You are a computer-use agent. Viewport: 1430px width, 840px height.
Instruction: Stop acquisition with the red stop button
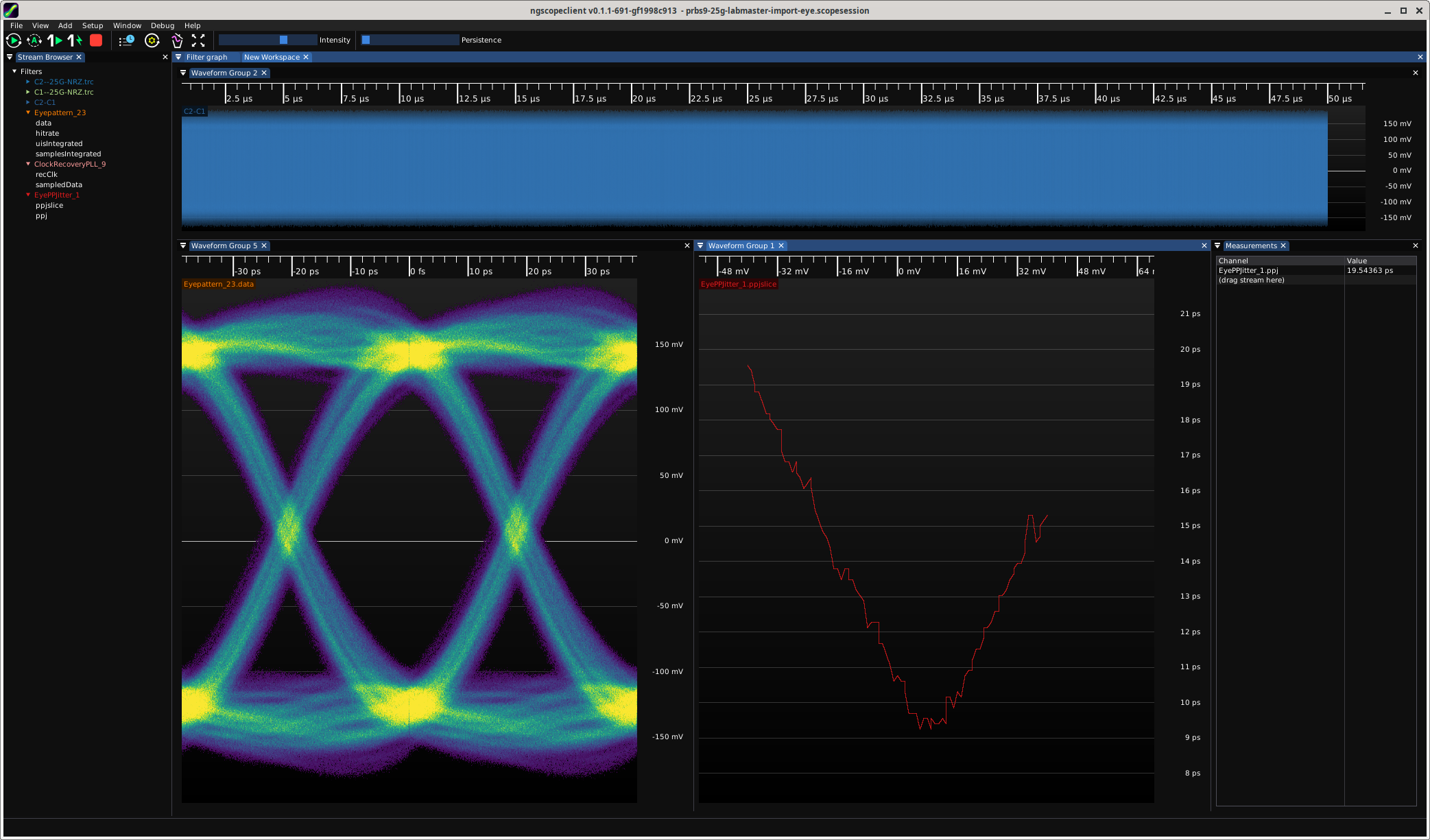96,40
